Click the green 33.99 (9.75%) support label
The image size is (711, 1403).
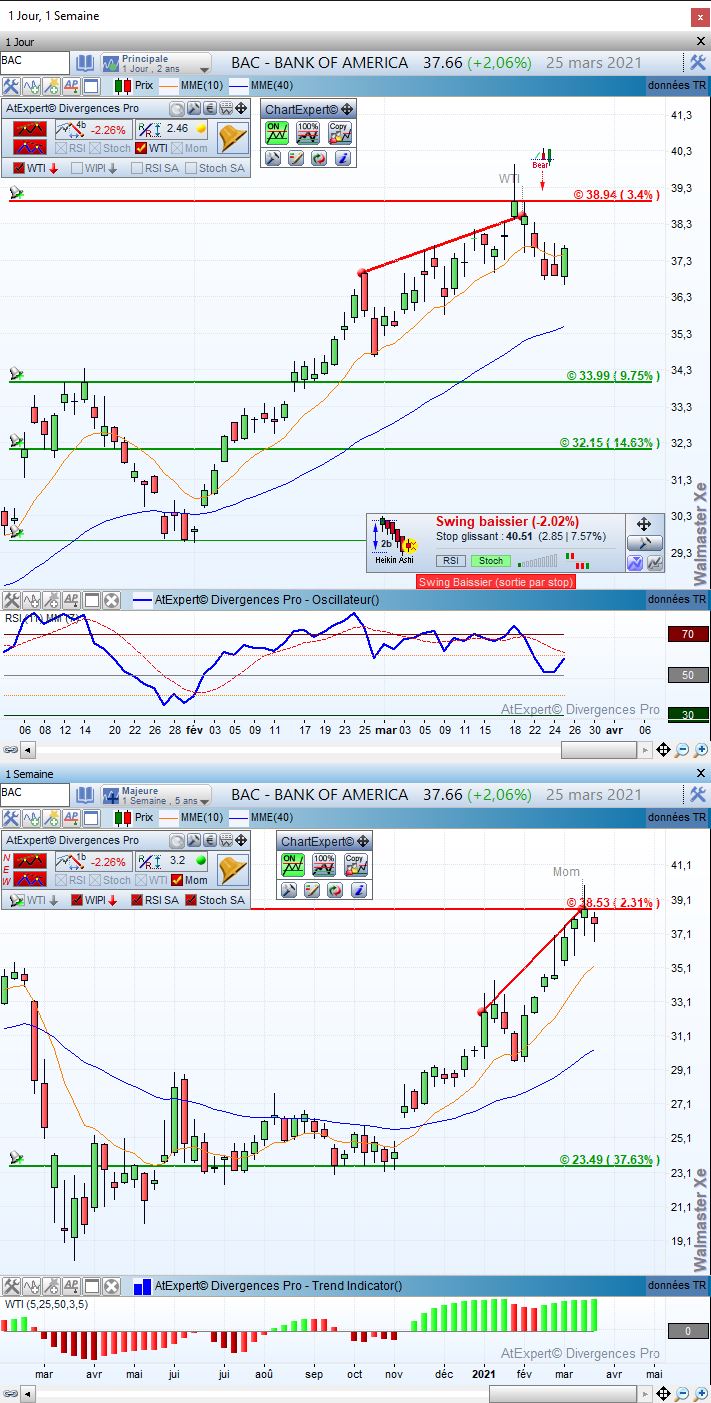click(x=611, y=376)
